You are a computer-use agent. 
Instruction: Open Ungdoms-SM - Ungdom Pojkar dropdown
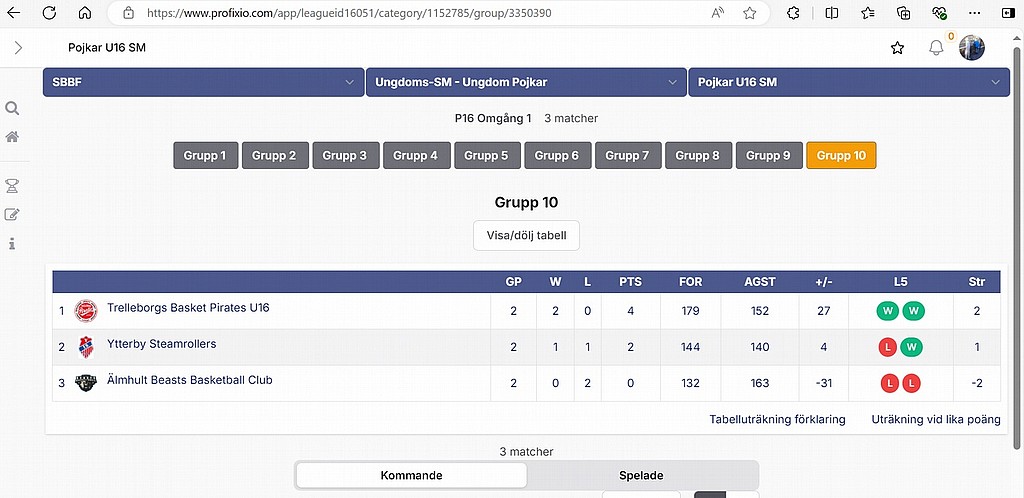click(526, 82)
